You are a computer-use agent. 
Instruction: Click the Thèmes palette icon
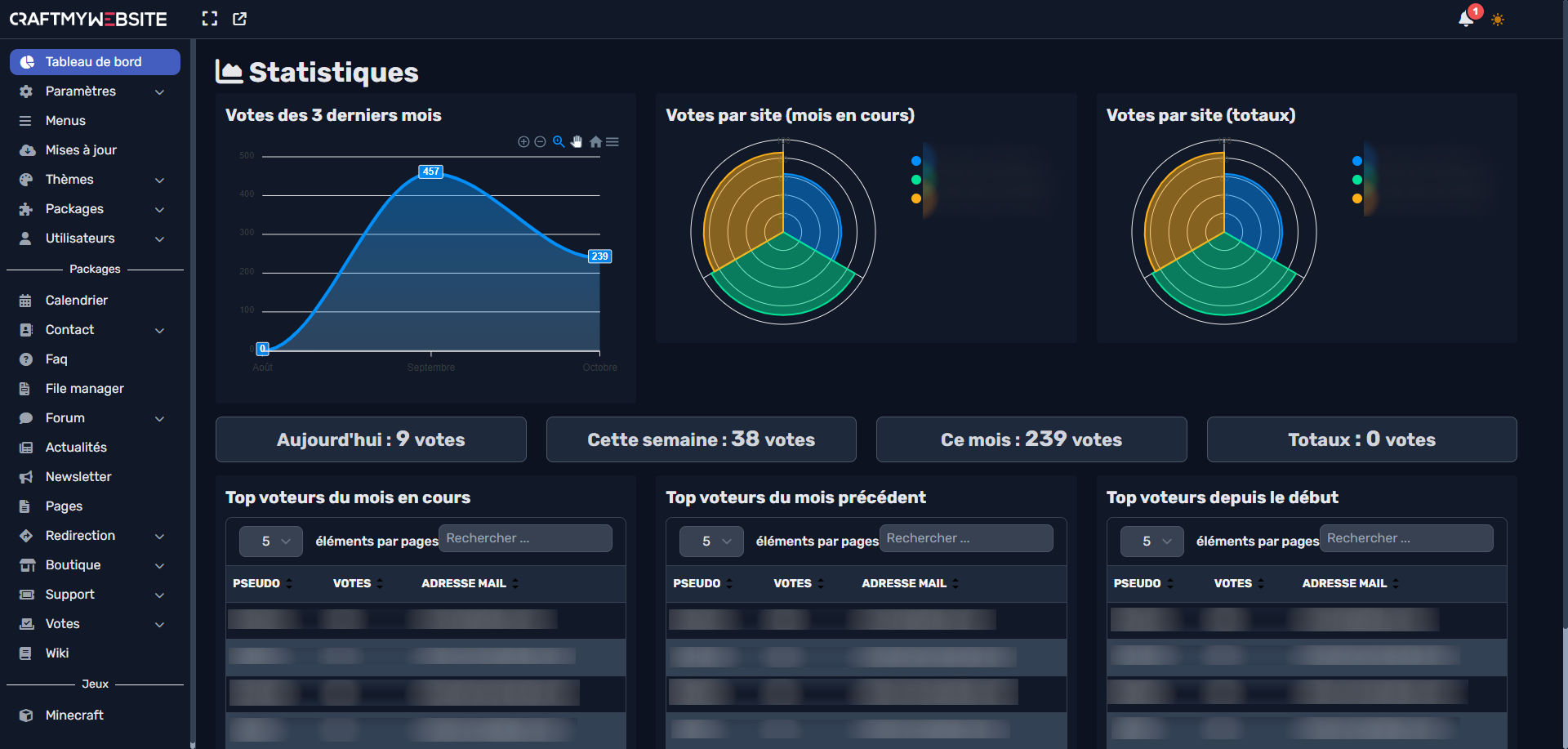click(26, 180)
